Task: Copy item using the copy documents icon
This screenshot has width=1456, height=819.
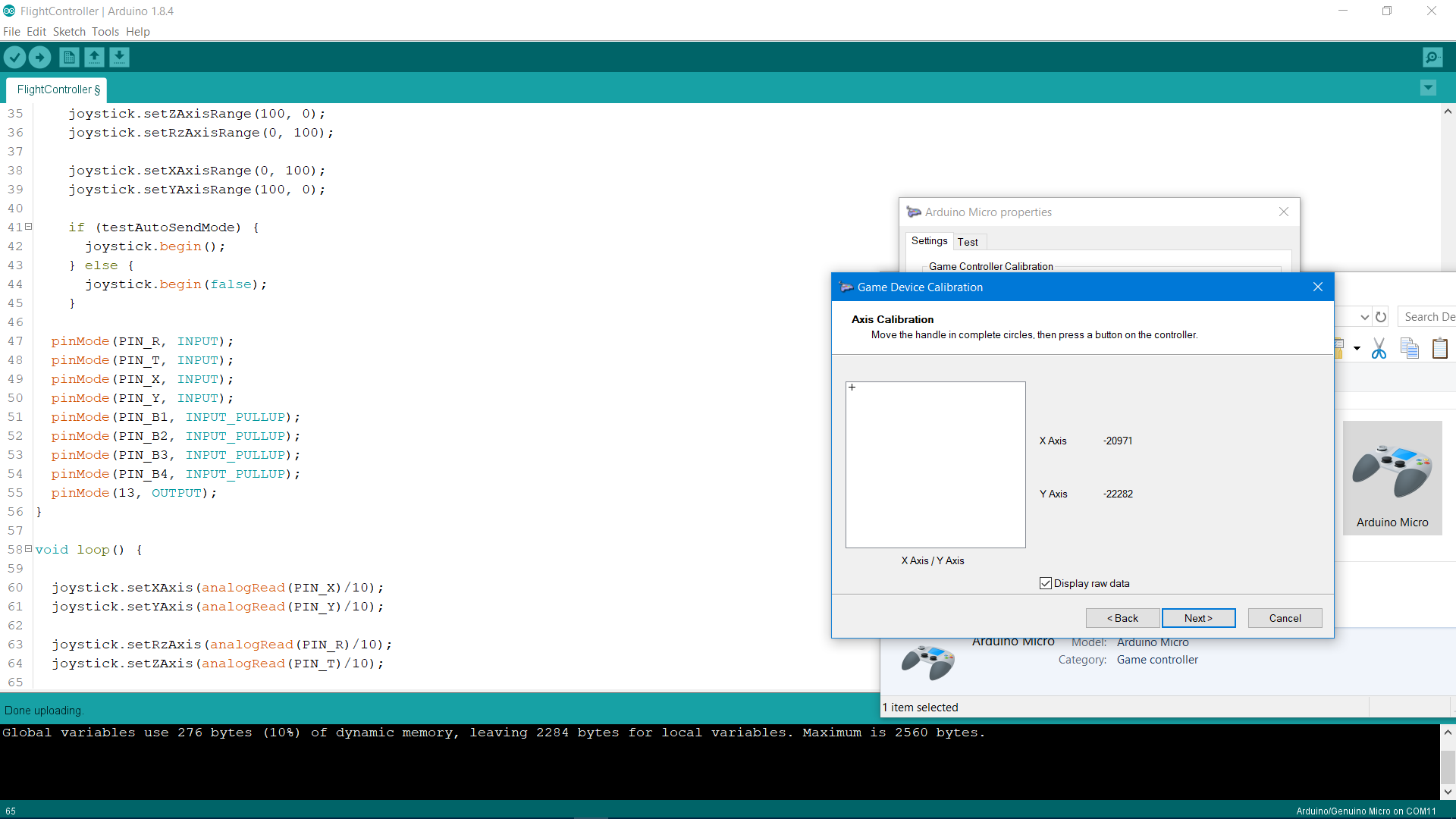Action: (x=1410, y=348)
